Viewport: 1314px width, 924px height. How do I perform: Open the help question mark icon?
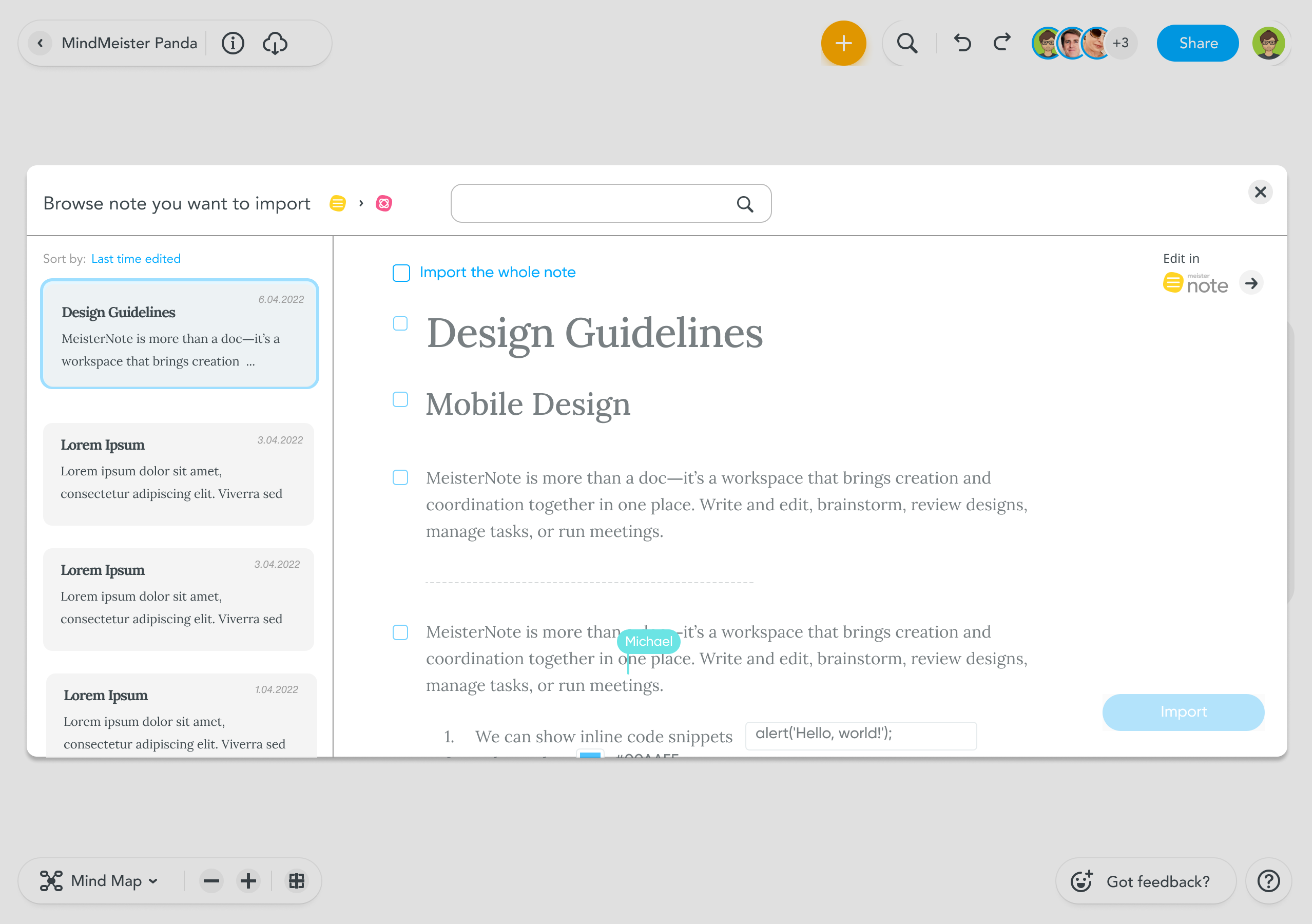(x=1268, y=880)
